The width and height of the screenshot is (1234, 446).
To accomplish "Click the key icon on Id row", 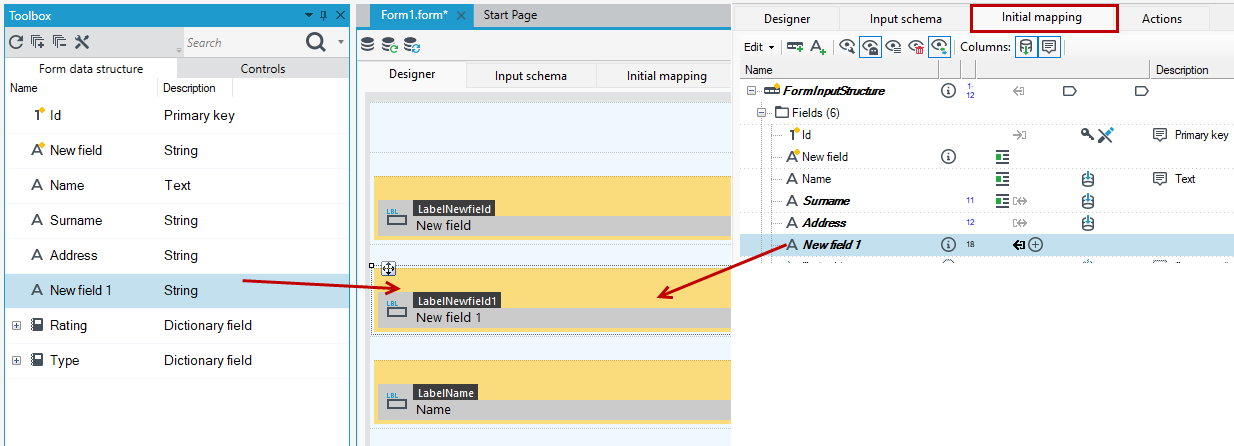I will tap(1087, 135).
